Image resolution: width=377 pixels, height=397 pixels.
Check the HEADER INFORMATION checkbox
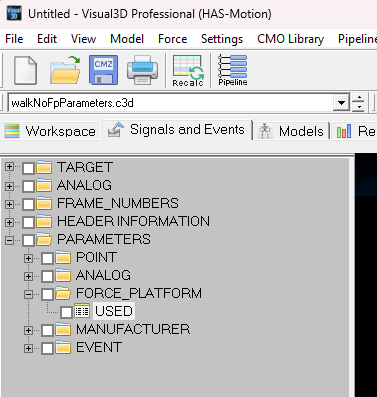[28, 222]
